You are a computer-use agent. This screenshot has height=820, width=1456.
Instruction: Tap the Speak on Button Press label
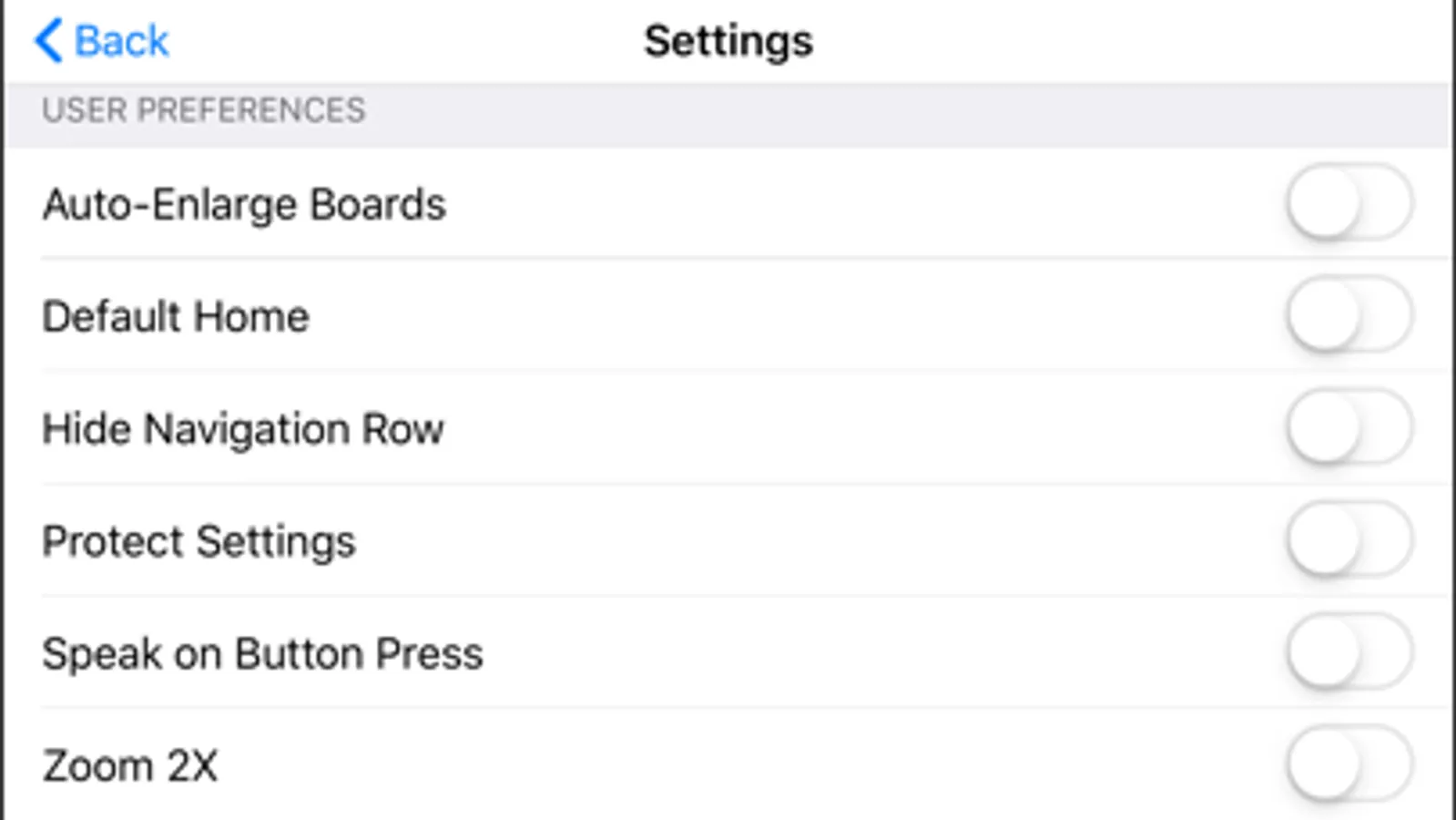click(262, 653)
